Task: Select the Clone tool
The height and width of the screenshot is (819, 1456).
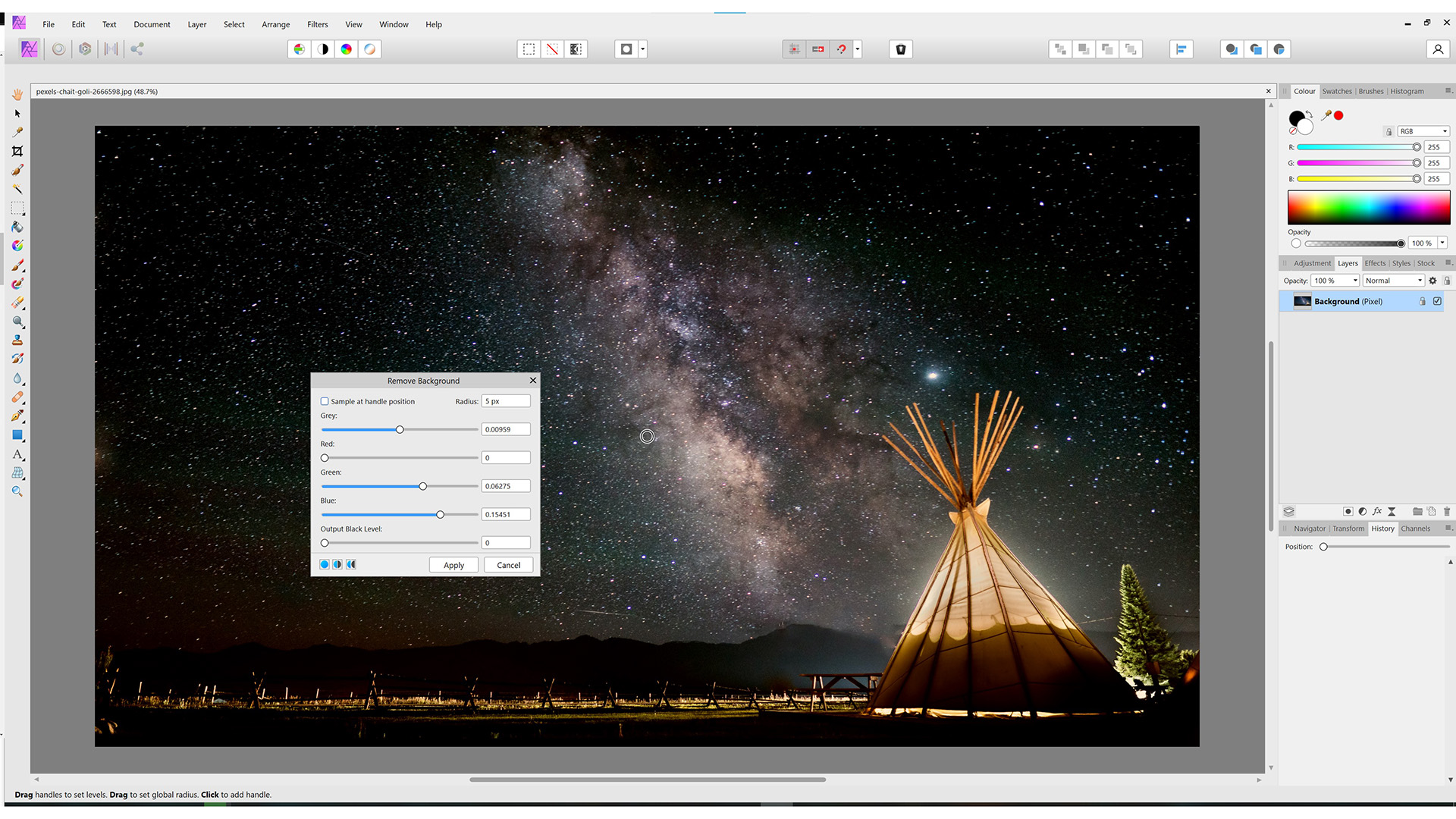Action: coord(18,339)
